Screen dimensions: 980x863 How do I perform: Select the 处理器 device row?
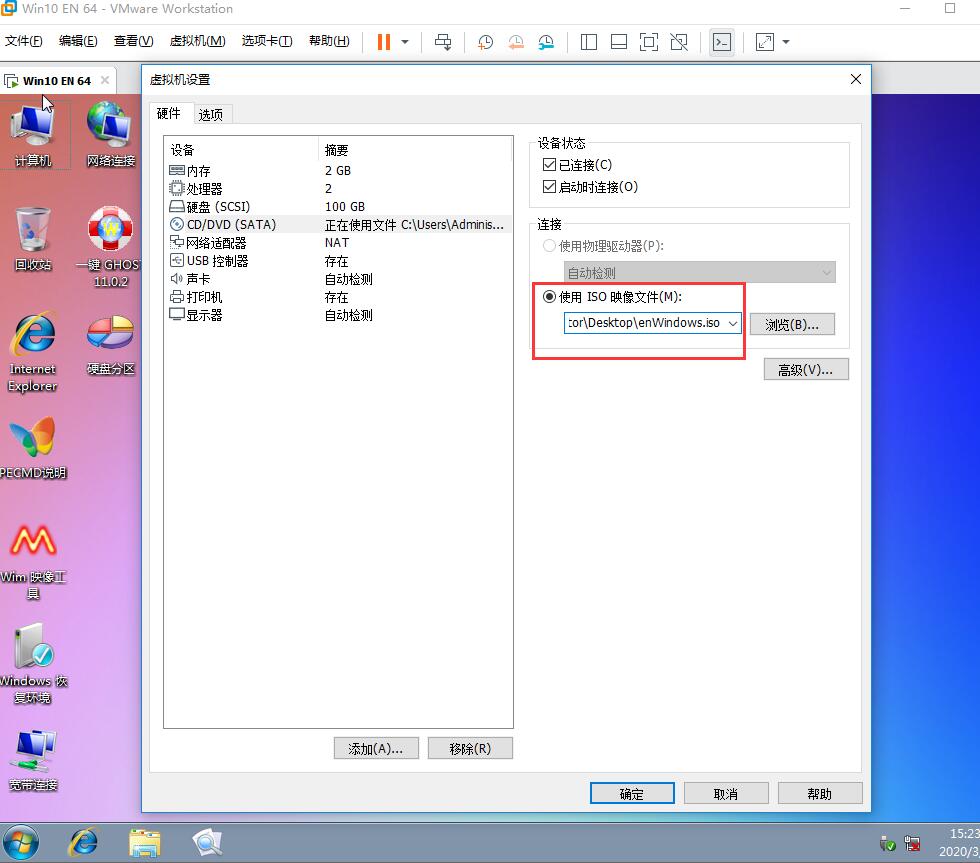tap(338, 189)
